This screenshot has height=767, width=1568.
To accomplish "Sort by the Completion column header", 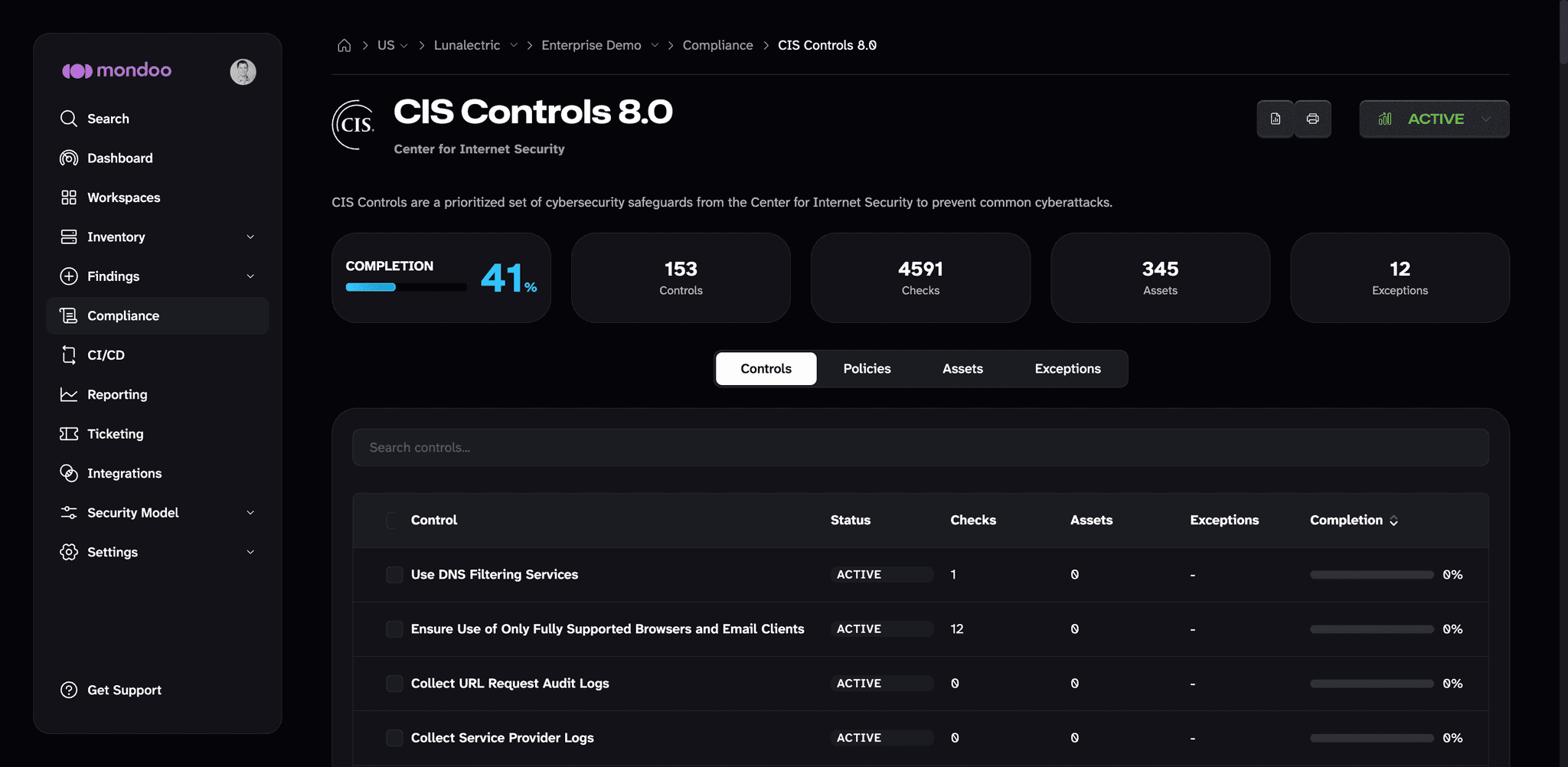I will [1354, 521].
